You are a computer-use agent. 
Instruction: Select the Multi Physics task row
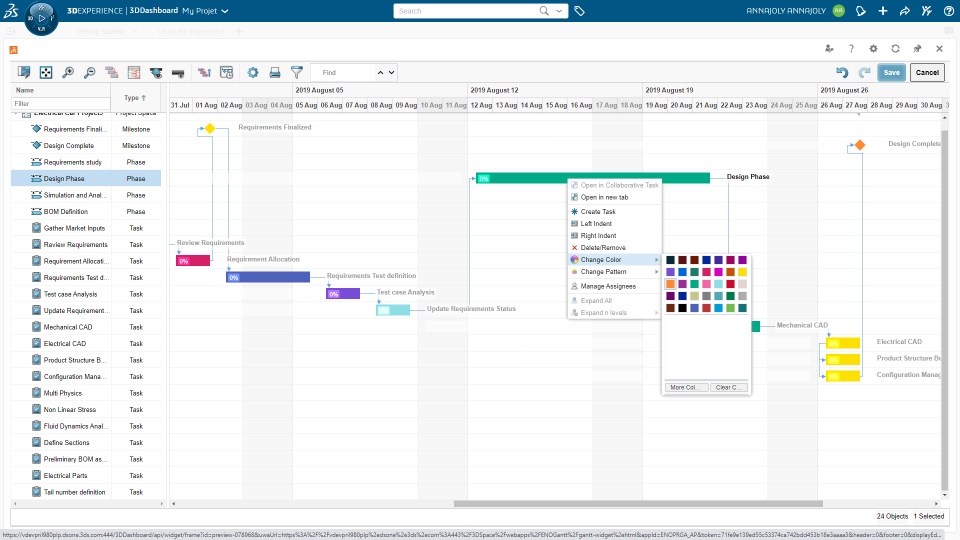click(x=86, y=394)
